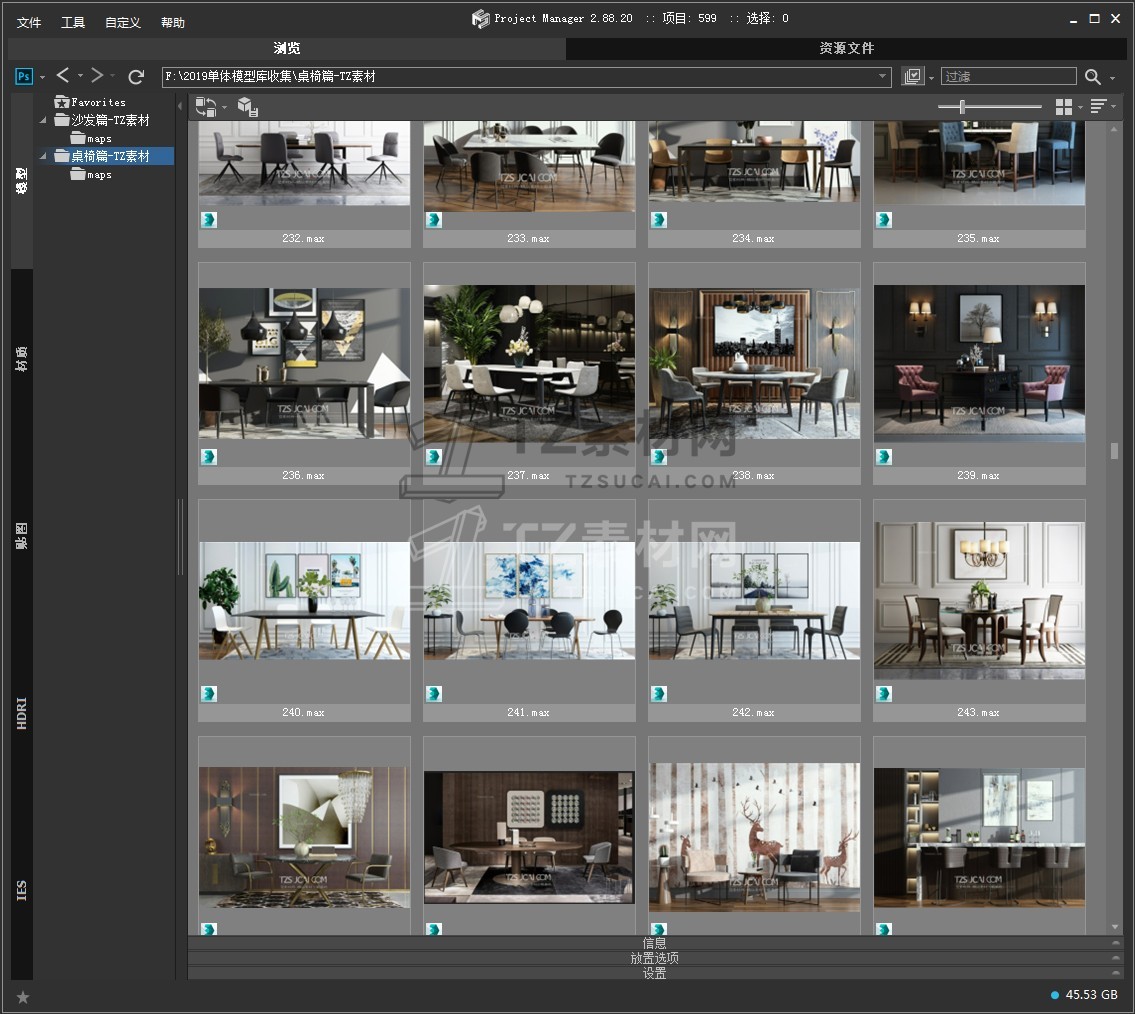Click the Photoshop icon in the toolbar

click(24, 77)
